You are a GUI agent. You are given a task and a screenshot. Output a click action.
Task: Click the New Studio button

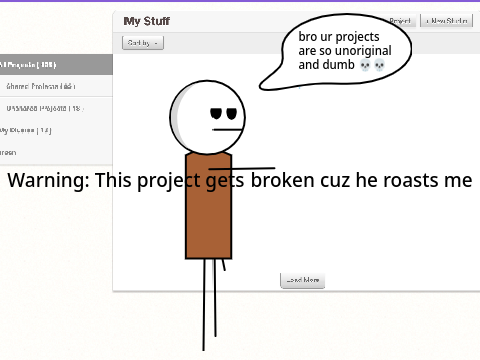446,21
